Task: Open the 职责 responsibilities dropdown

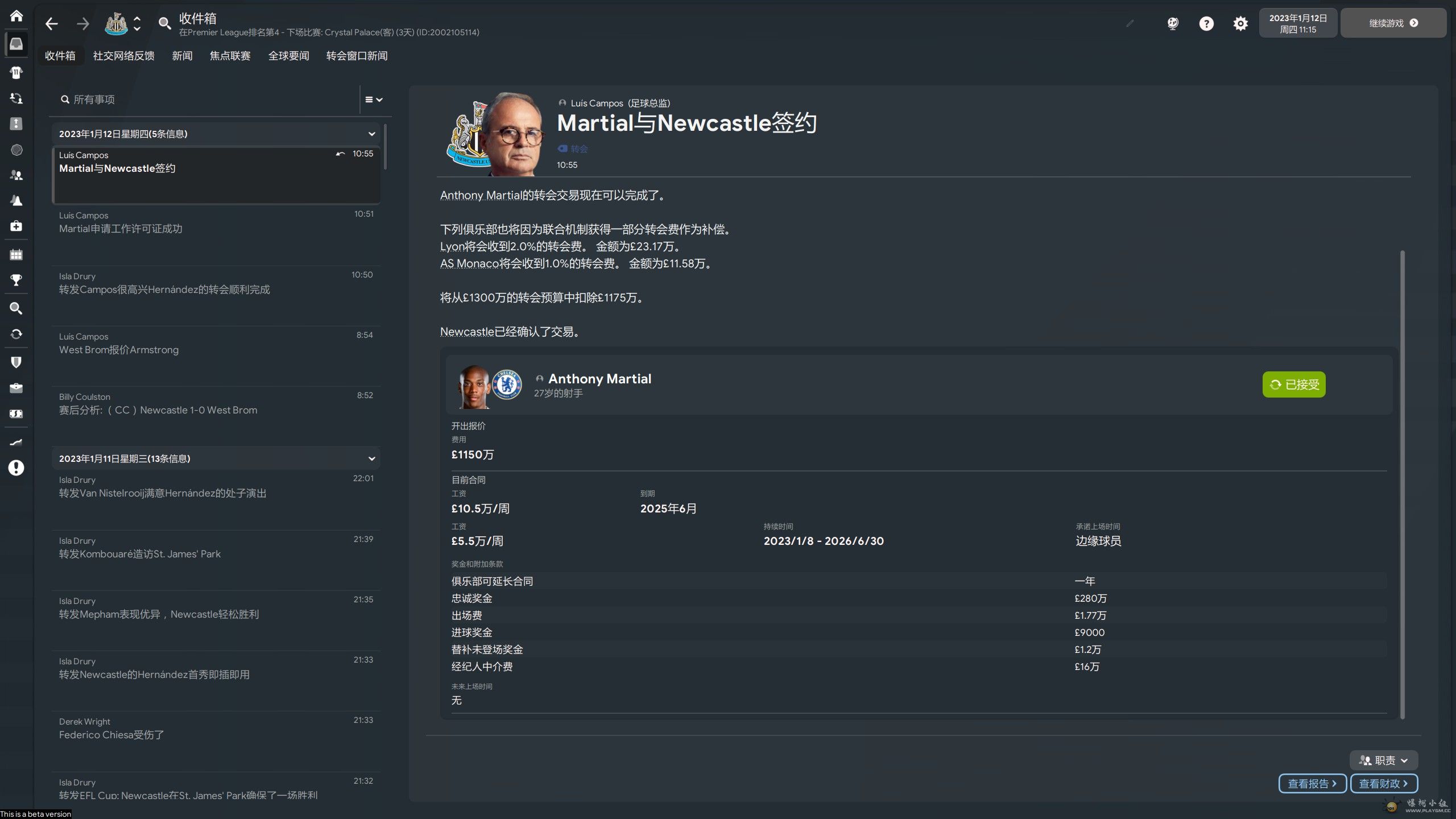Action: point(1383,760)
